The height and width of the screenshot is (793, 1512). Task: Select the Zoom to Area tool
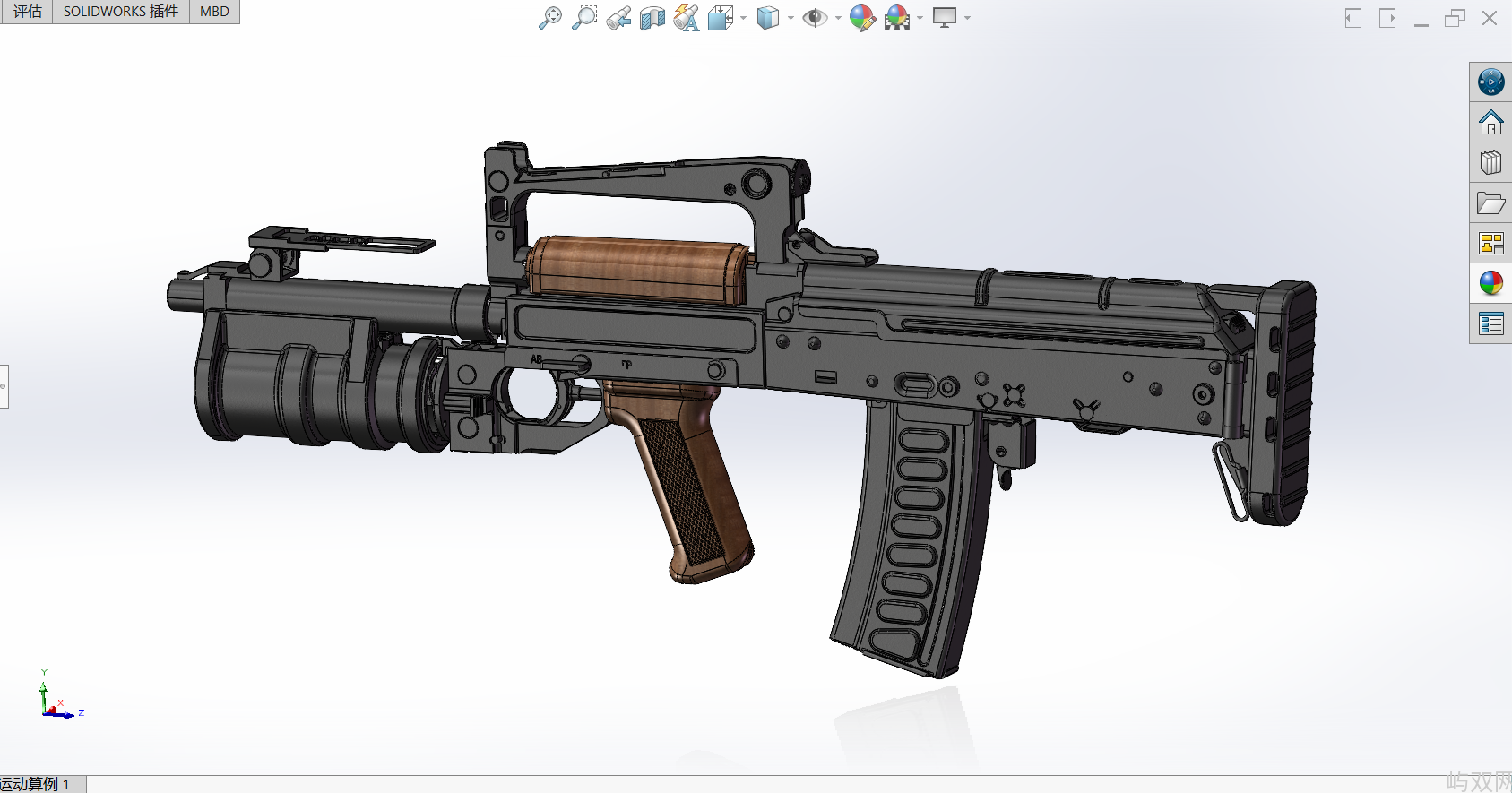pos(584,17)
